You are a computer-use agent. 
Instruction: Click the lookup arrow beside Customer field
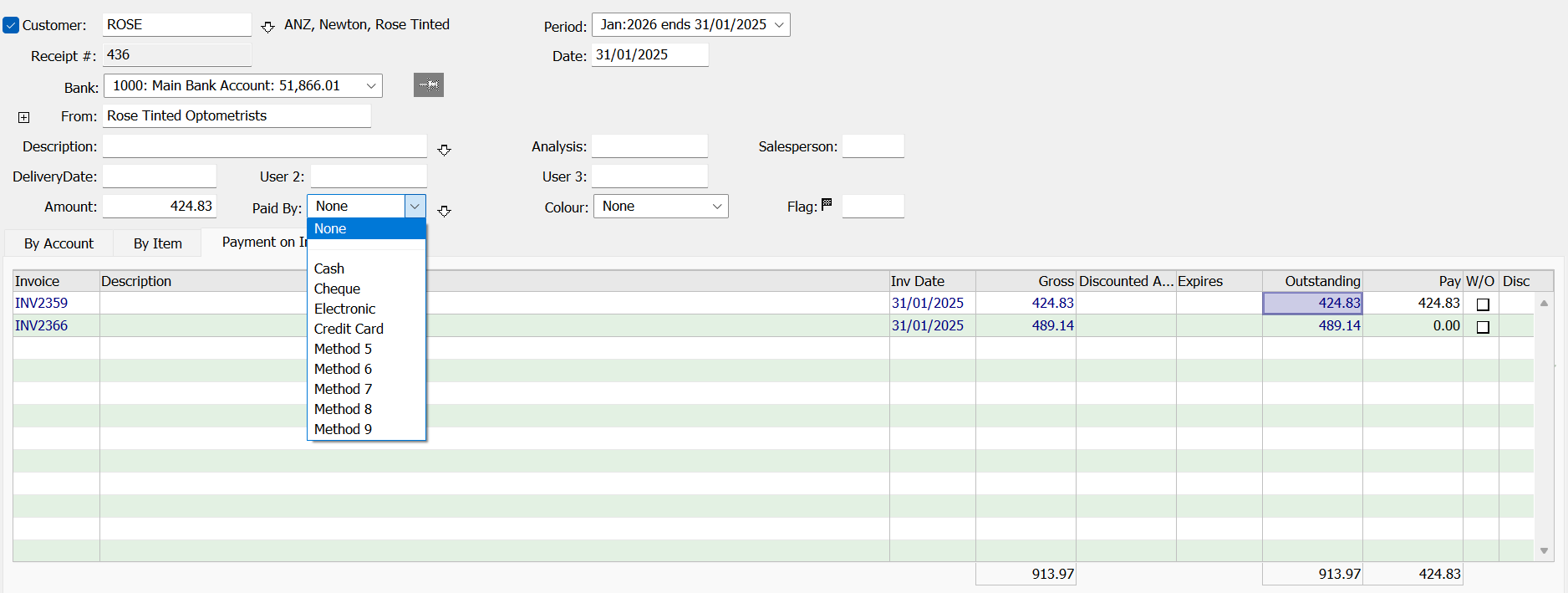click(267, 27)
